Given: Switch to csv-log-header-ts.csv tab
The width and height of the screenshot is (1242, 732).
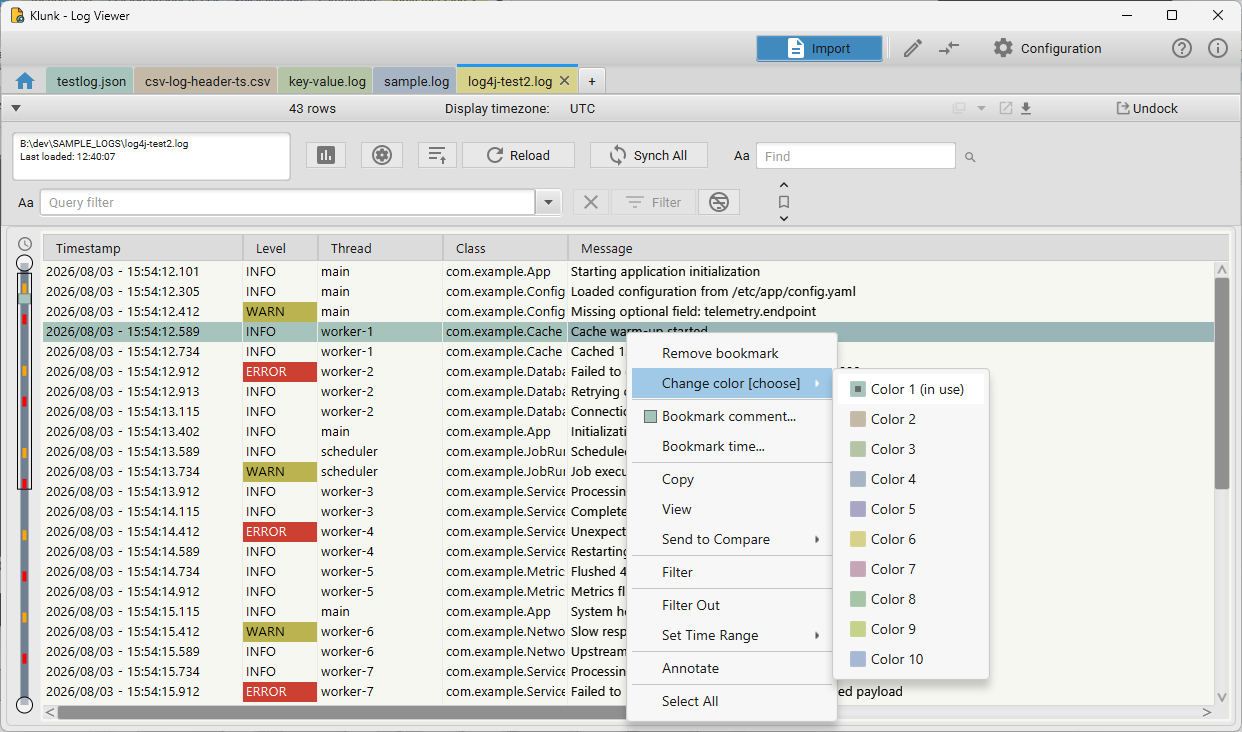Looking at the screenshot, I should point(207,81).
